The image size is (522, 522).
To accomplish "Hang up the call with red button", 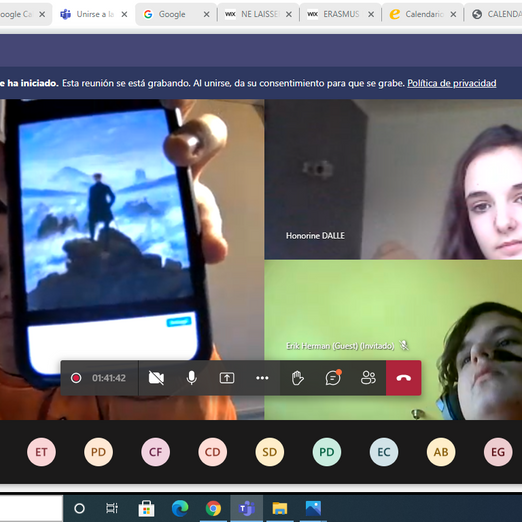I will (x=404, y=378).
